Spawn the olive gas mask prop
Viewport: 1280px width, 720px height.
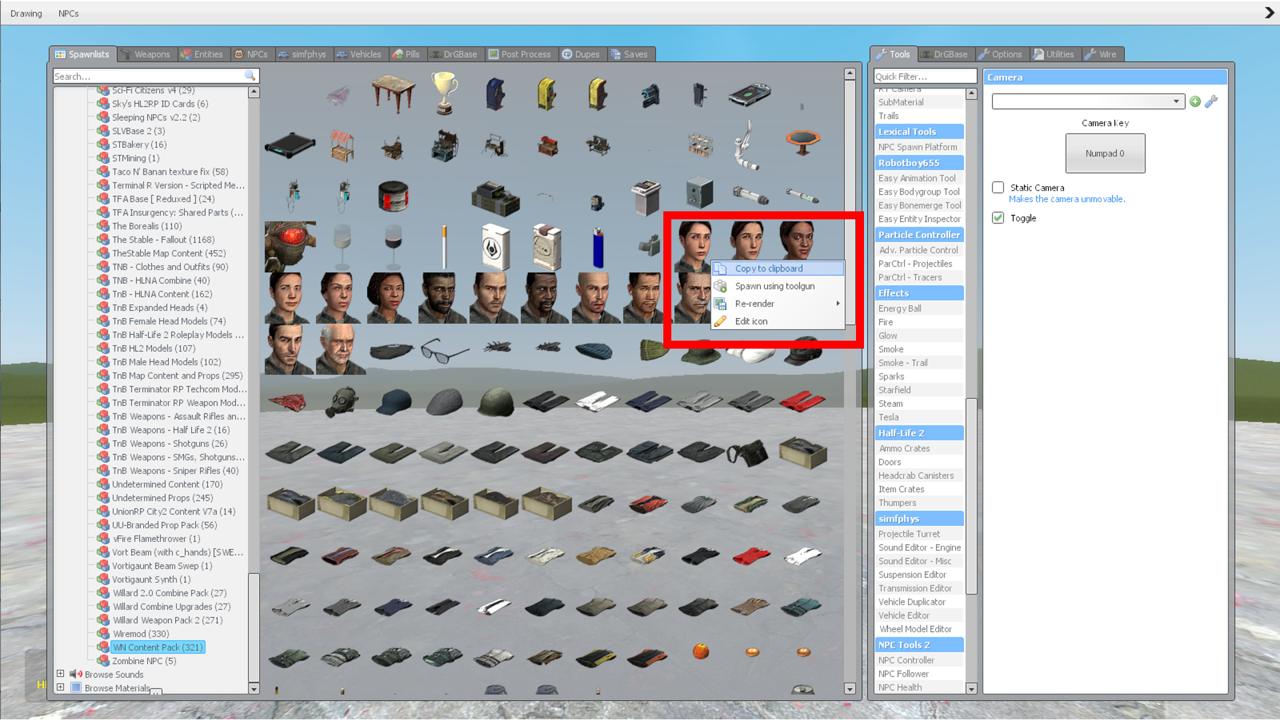[342, 401]
